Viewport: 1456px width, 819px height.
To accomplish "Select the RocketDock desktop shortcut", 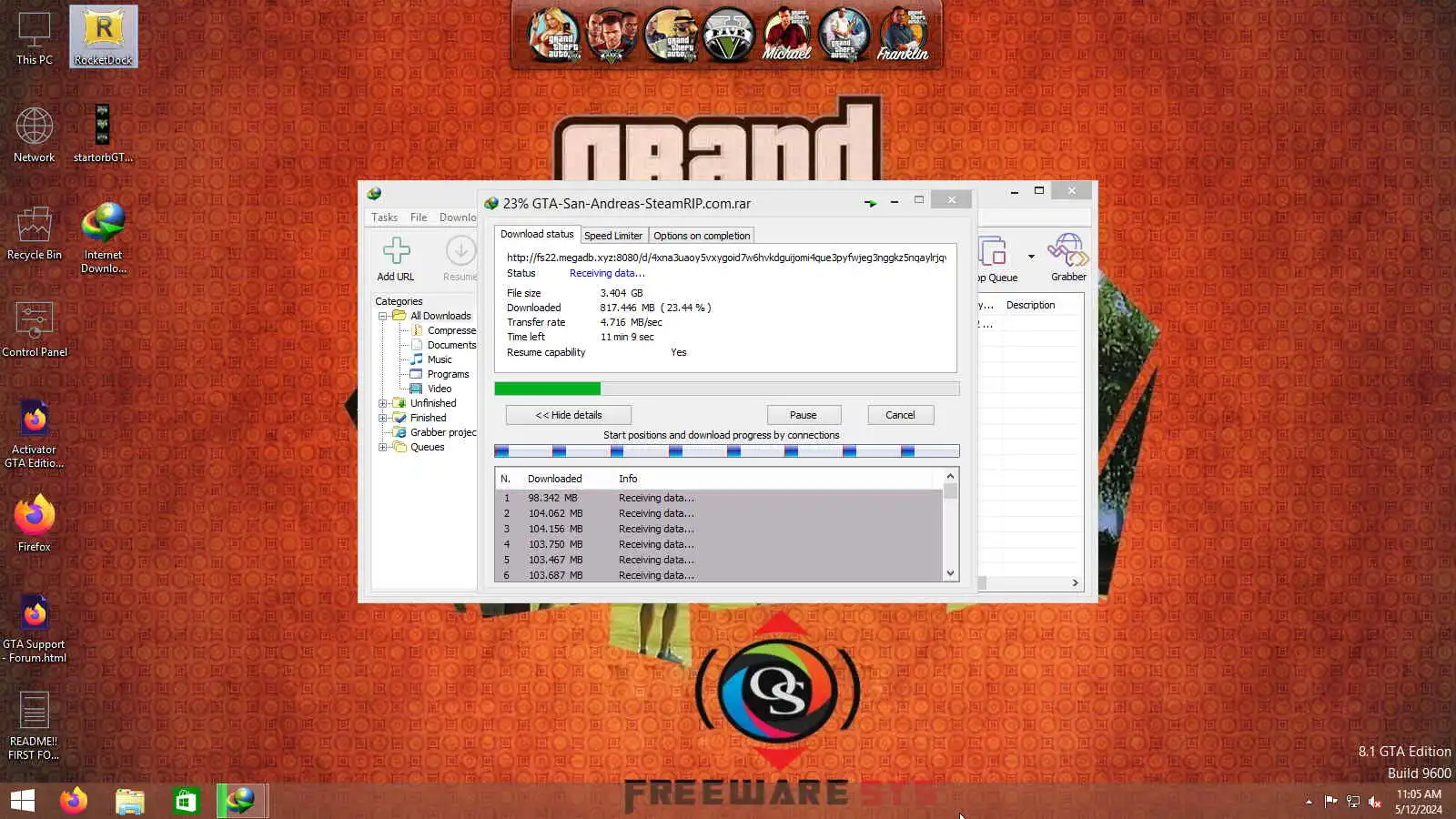I will (104, 37).
